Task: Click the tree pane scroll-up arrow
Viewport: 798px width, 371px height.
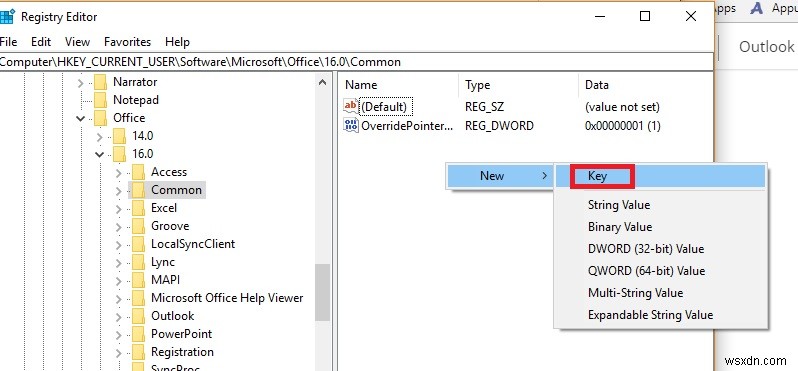Action: [x=322, y=82]
